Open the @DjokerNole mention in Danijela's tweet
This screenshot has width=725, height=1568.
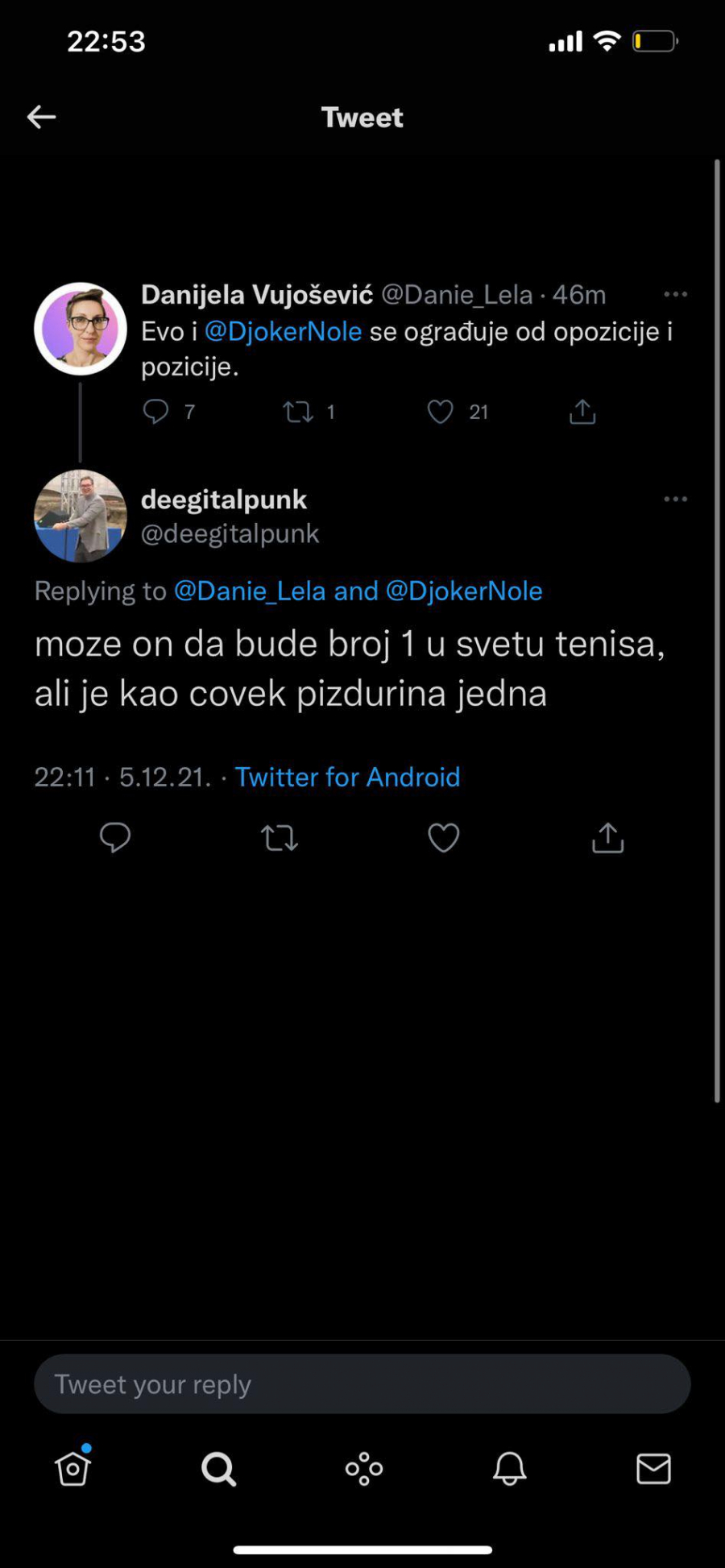[283, 331]
